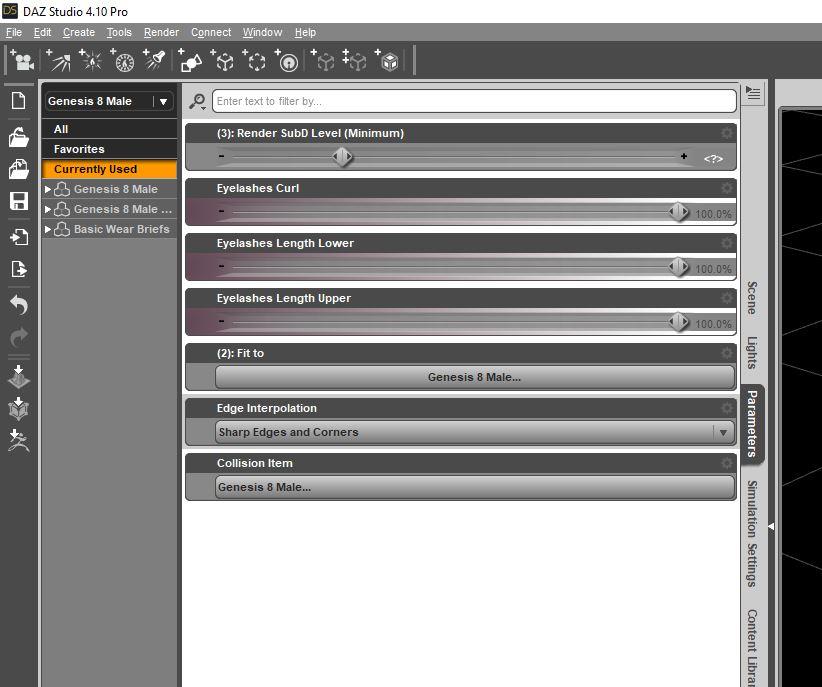The height and width of the screenshot is (687, 822).
Task: Switch to the Lights tab
Action: pos(752,352)
